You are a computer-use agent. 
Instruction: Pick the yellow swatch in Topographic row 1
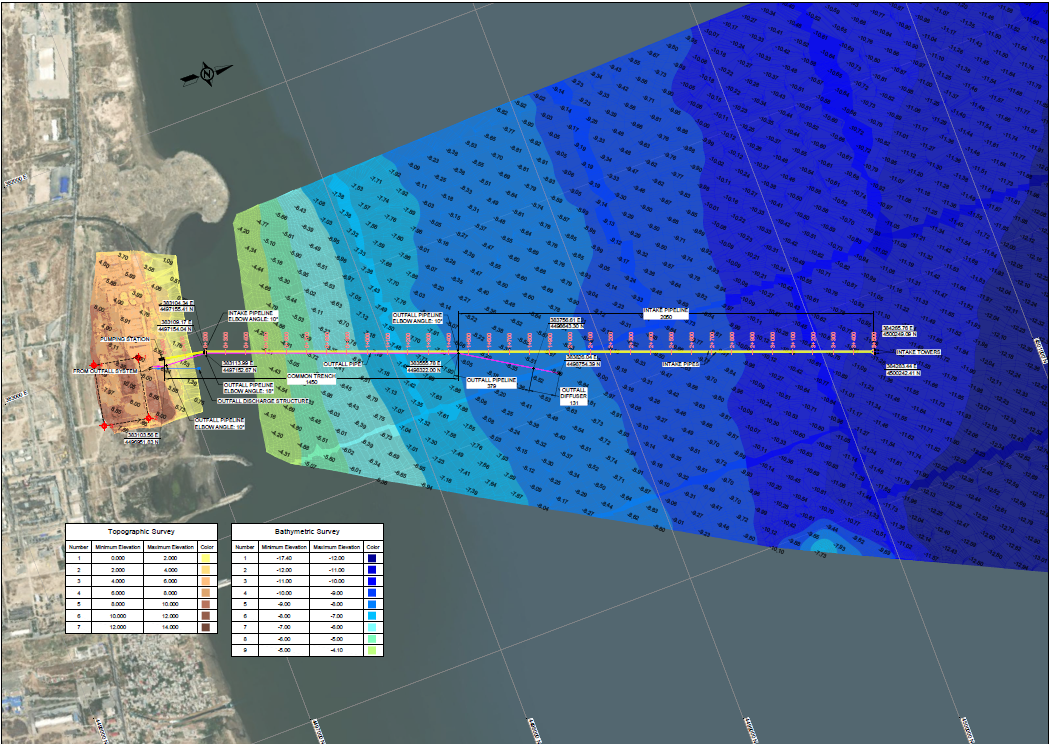206,558
